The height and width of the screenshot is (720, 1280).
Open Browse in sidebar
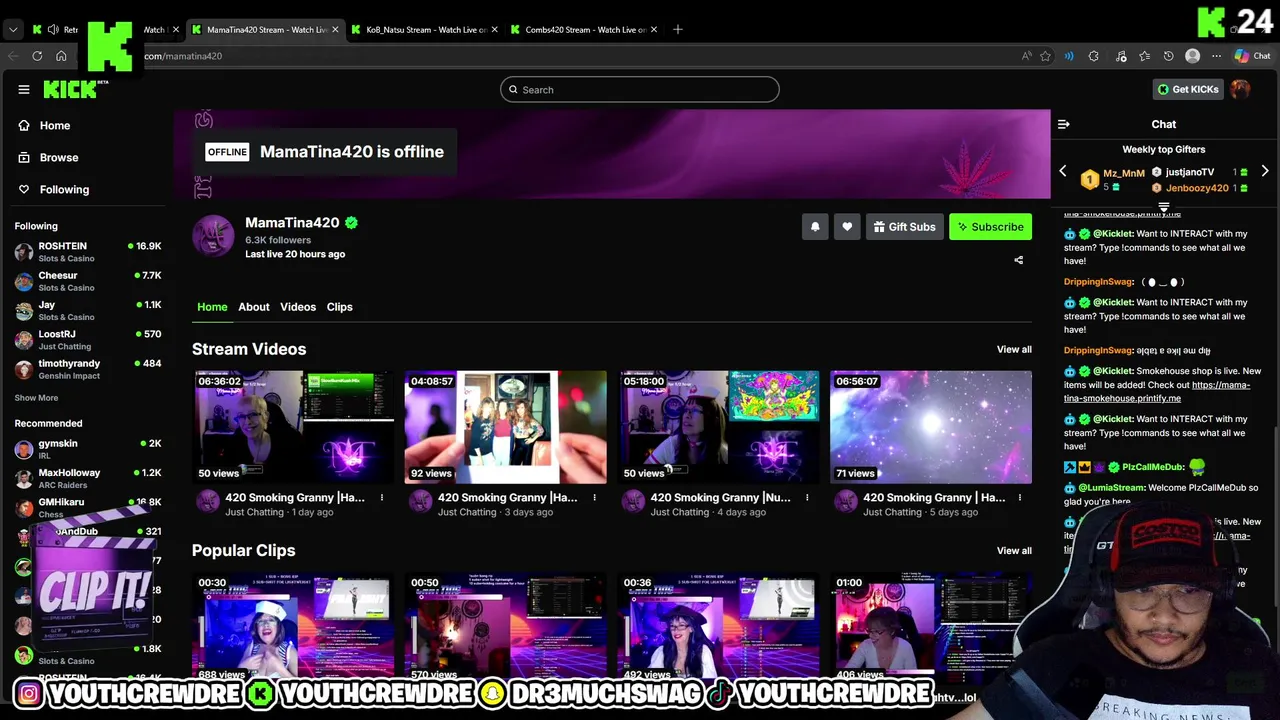[59, 157]
